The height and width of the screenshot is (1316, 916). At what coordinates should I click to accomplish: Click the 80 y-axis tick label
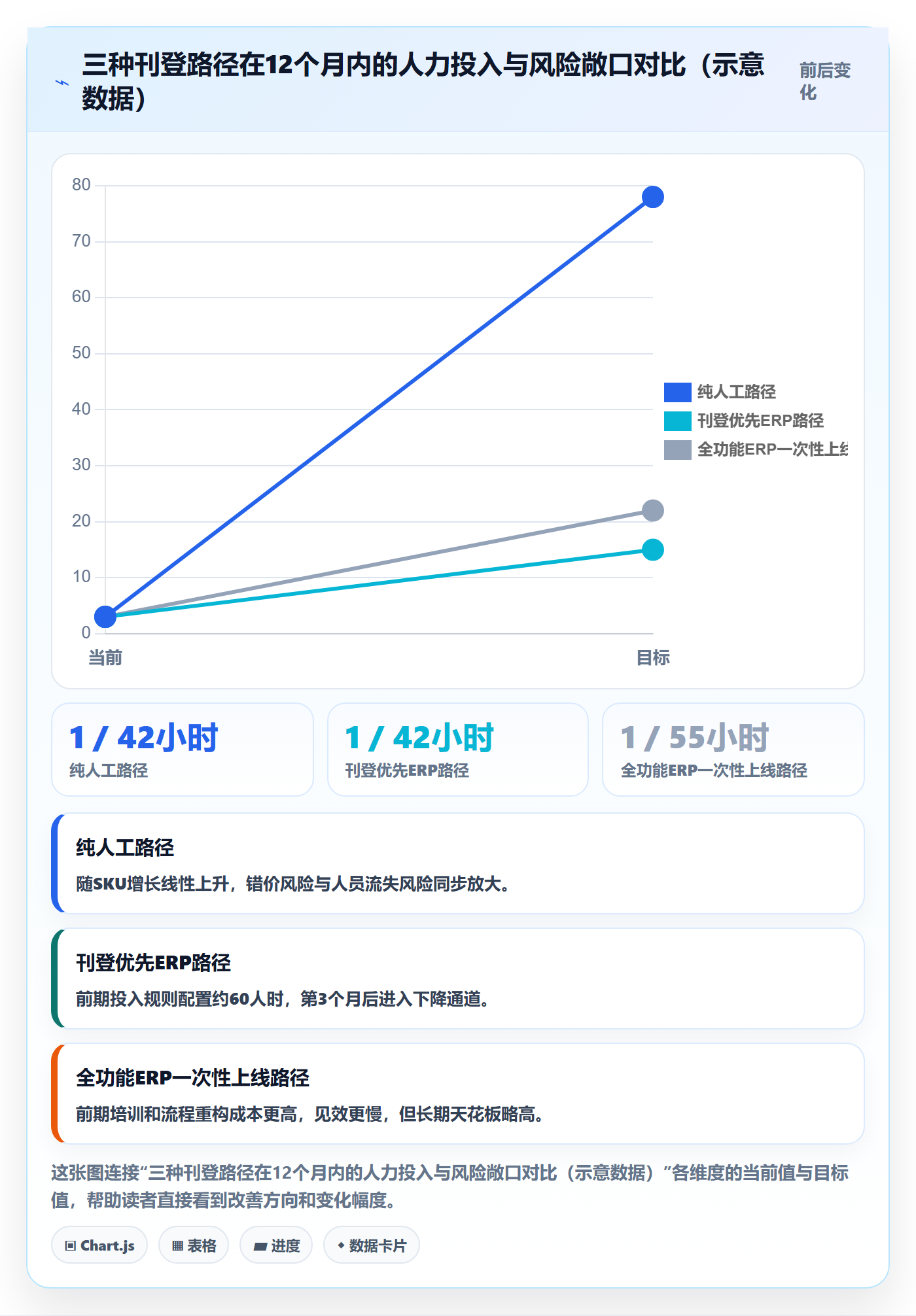(81, 185)
